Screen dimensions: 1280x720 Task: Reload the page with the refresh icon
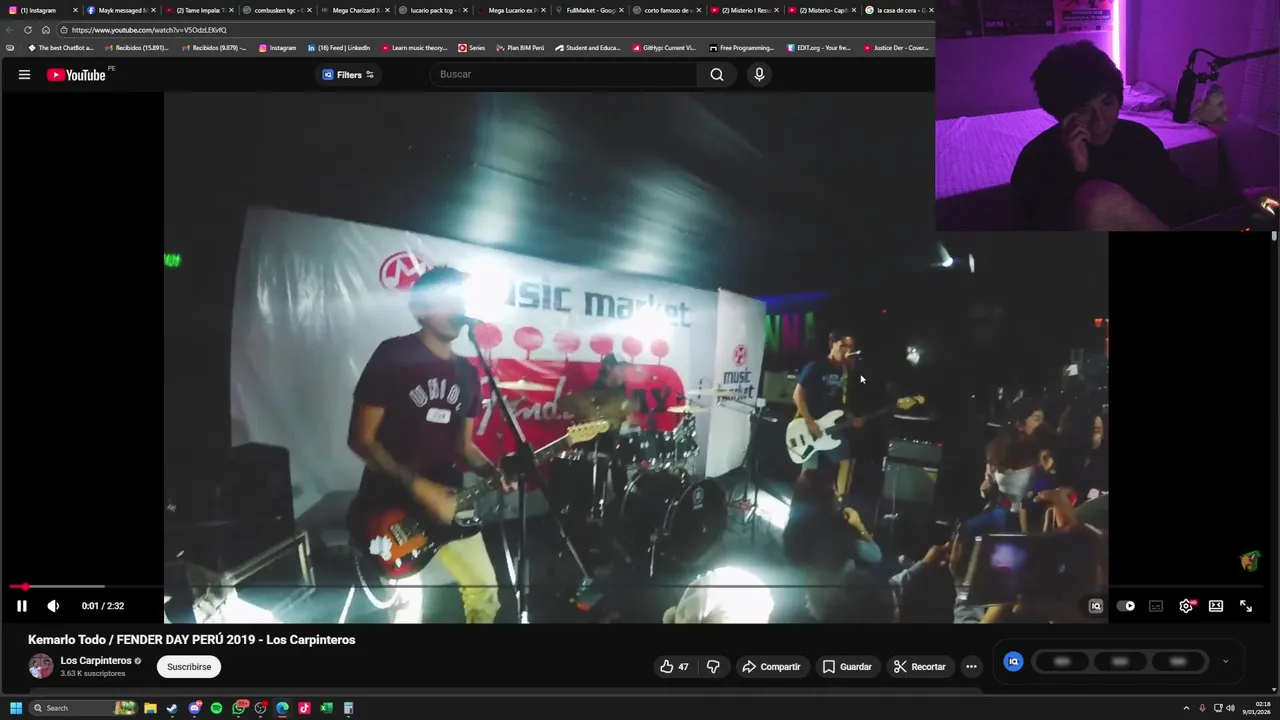(x=27, y=30)
